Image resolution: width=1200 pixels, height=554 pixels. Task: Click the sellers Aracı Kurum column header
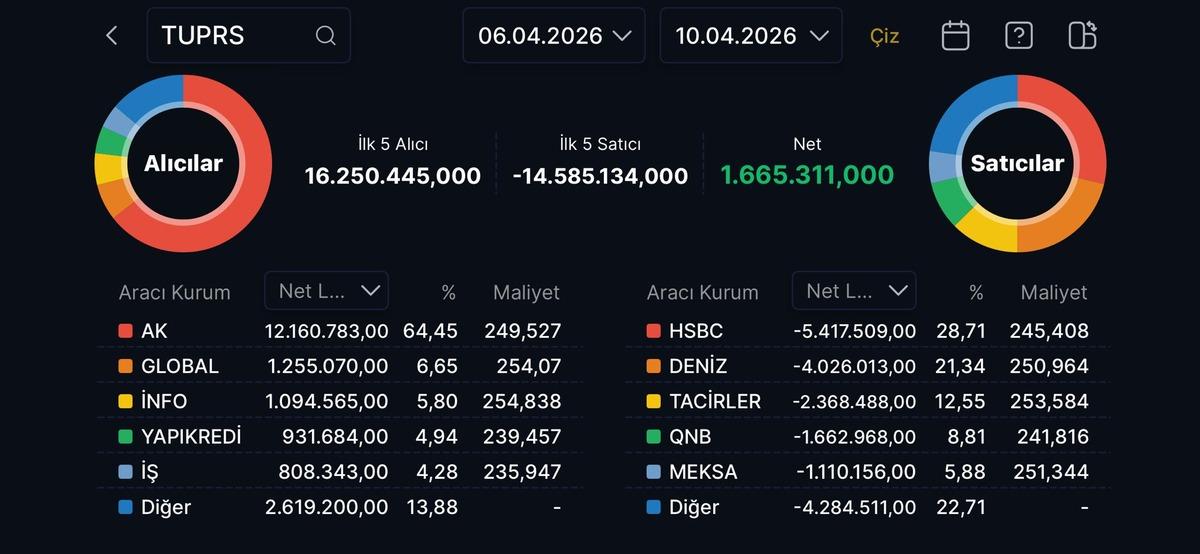702,293
